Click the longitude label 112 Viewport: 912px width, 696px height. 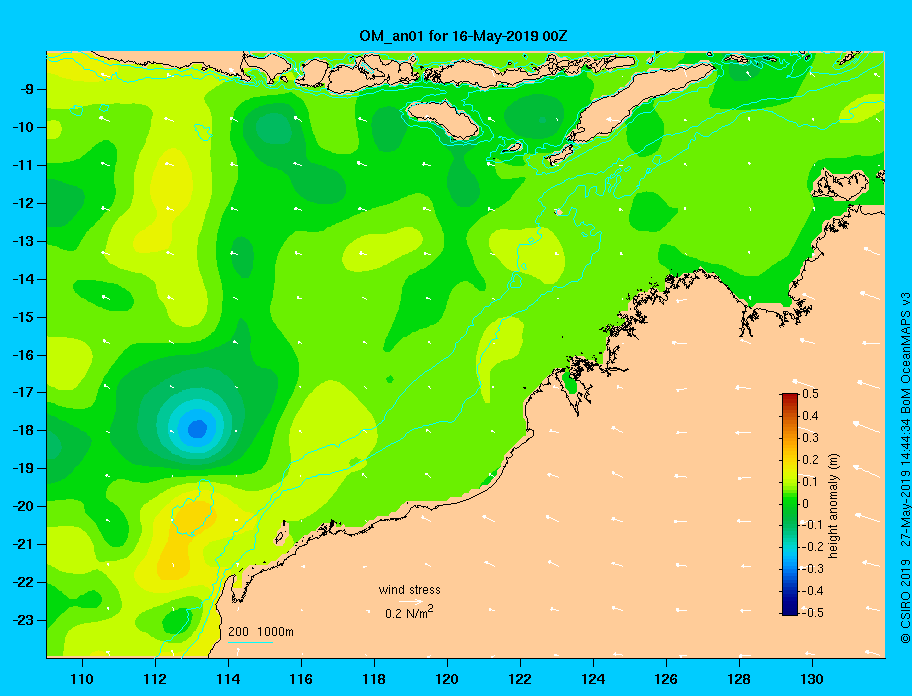click(x=155, y=679)
